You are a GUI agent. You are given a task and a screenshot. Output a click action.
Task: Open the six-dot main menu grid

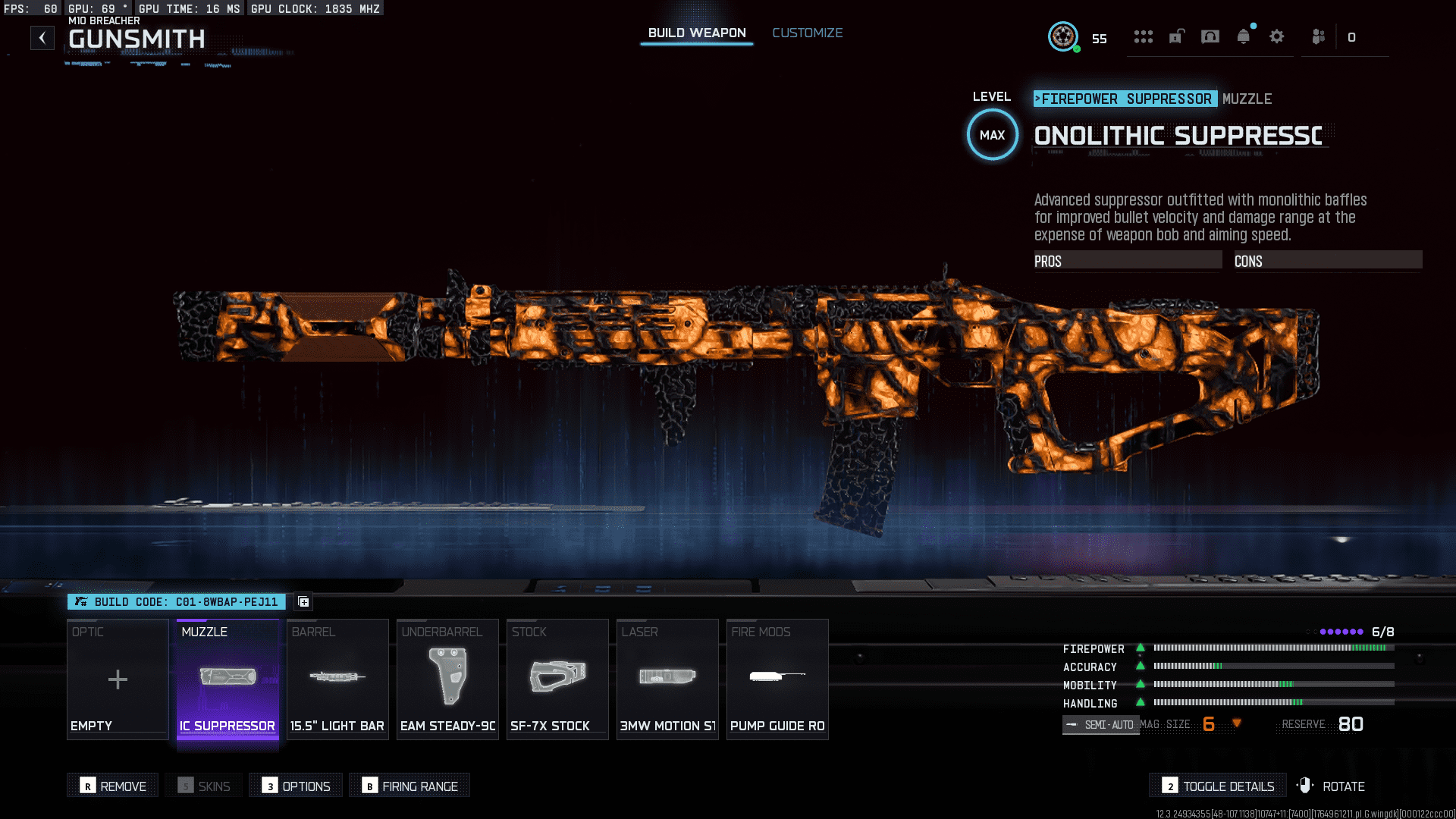point(1143,36)
